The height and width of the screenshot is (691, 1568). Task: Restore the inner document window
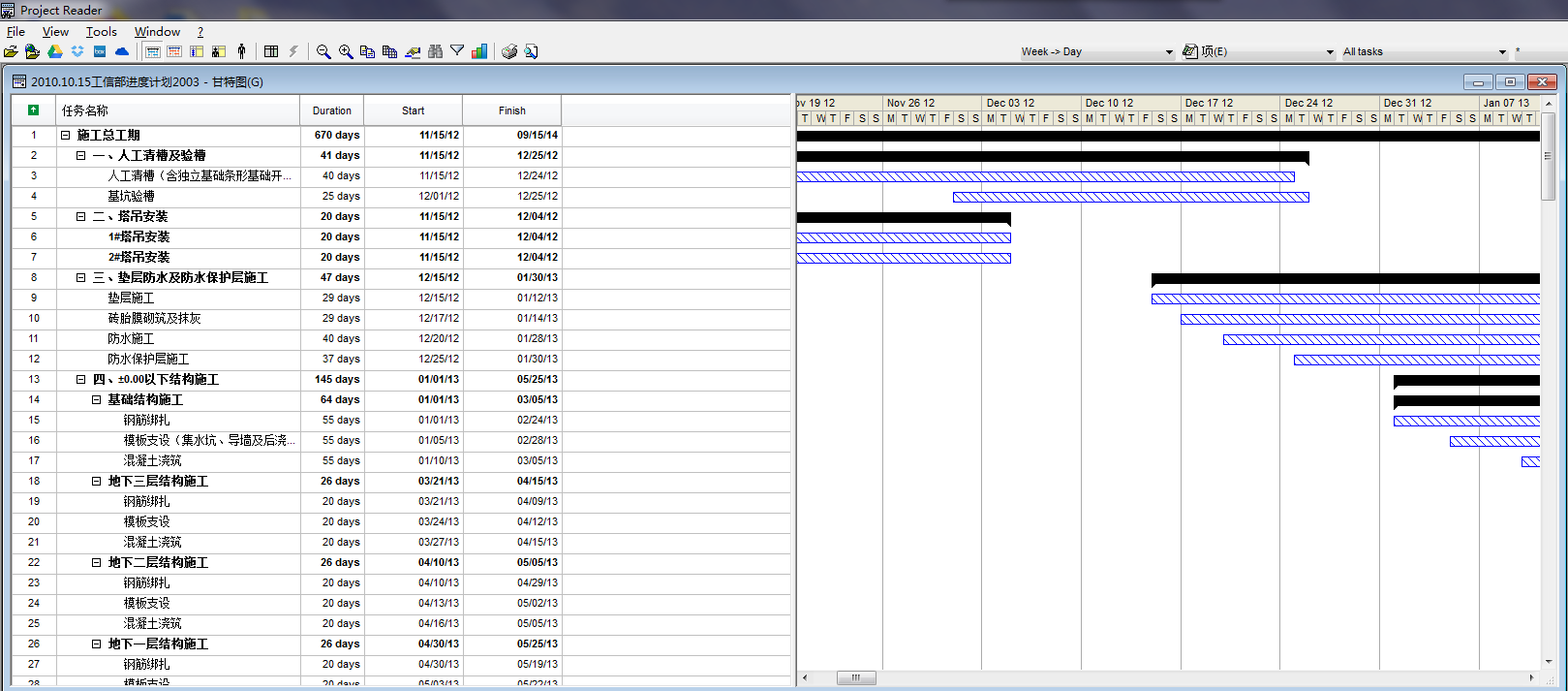tap(1510, 81)
